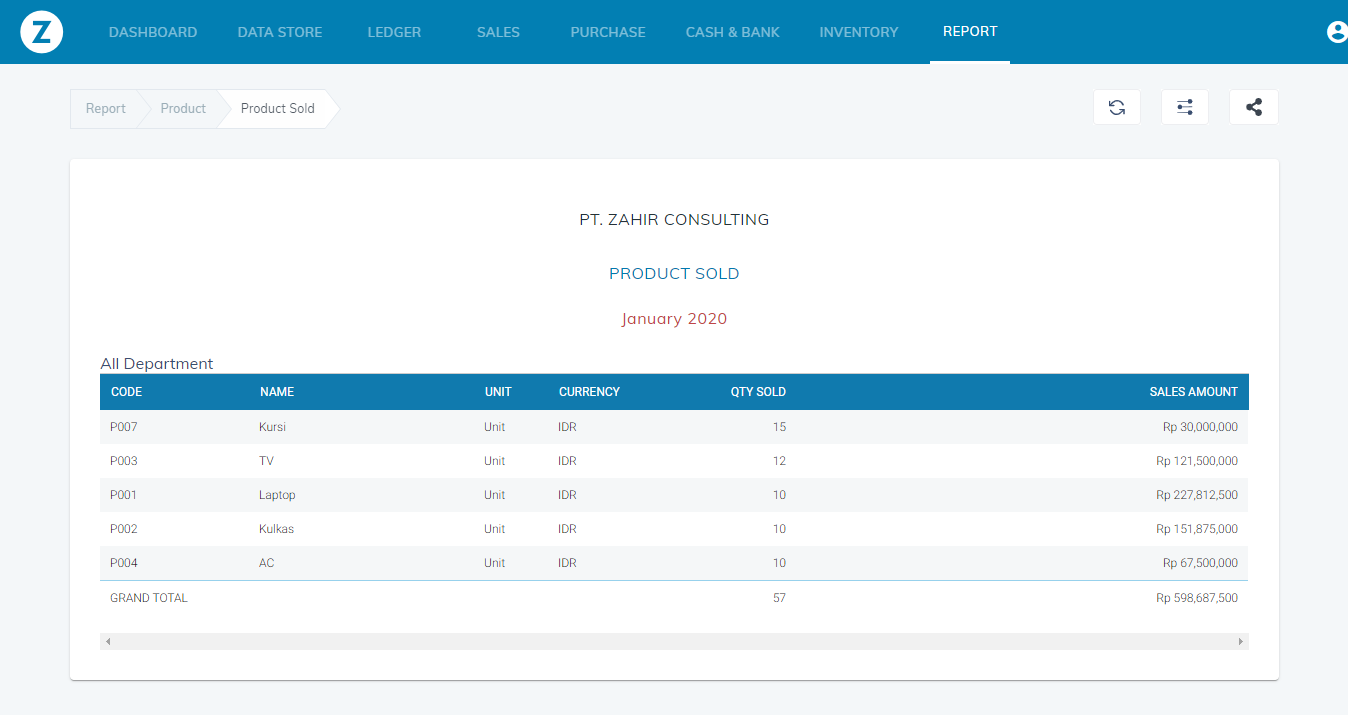Screen dimensions: 1348x715
Task: Select the Laptop product row
Action: point(277,495)
